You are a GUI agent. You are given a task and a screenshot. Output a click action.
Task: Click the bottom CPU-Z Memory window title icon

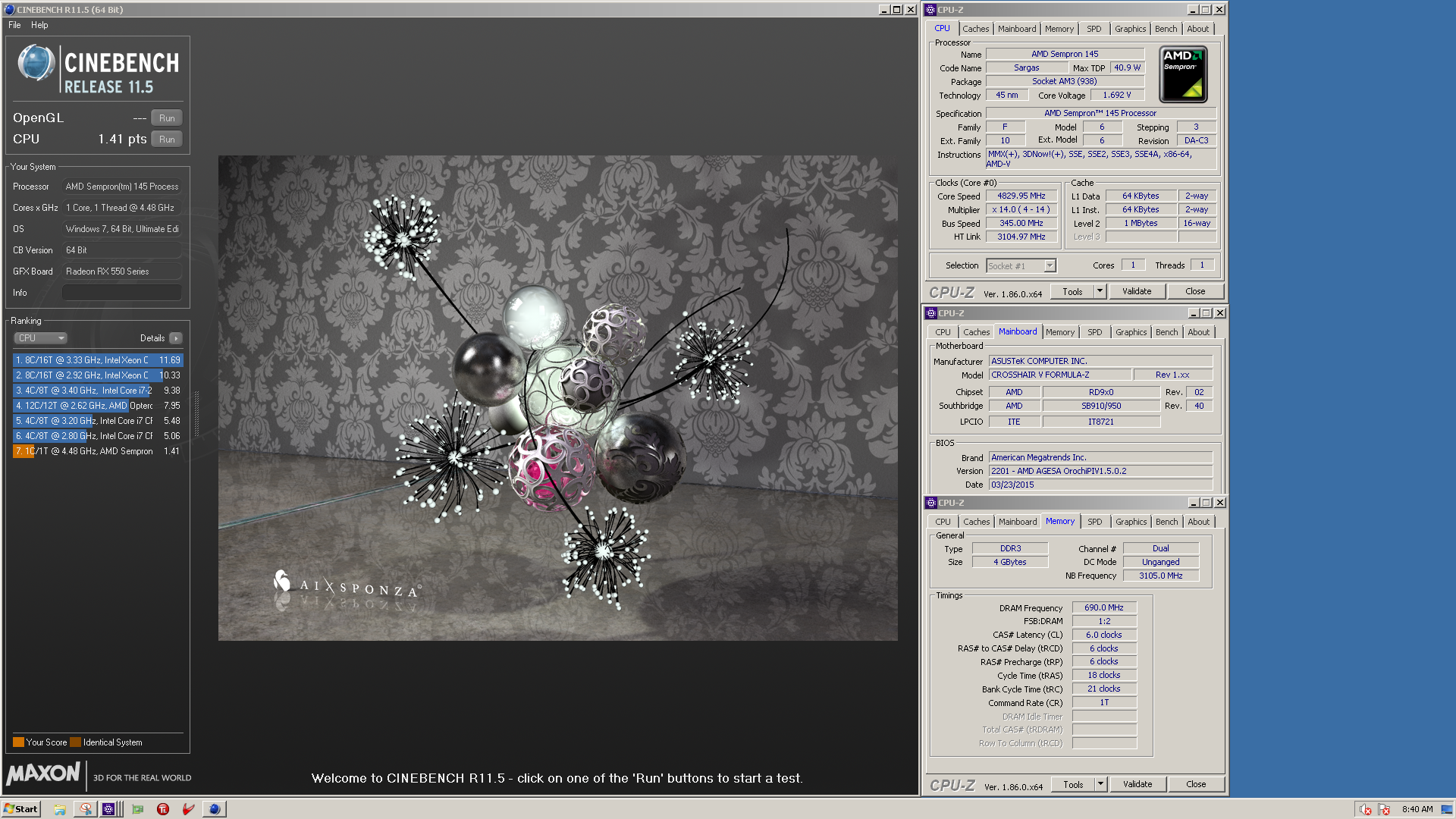pyautogui.click(x=930, y=503)
